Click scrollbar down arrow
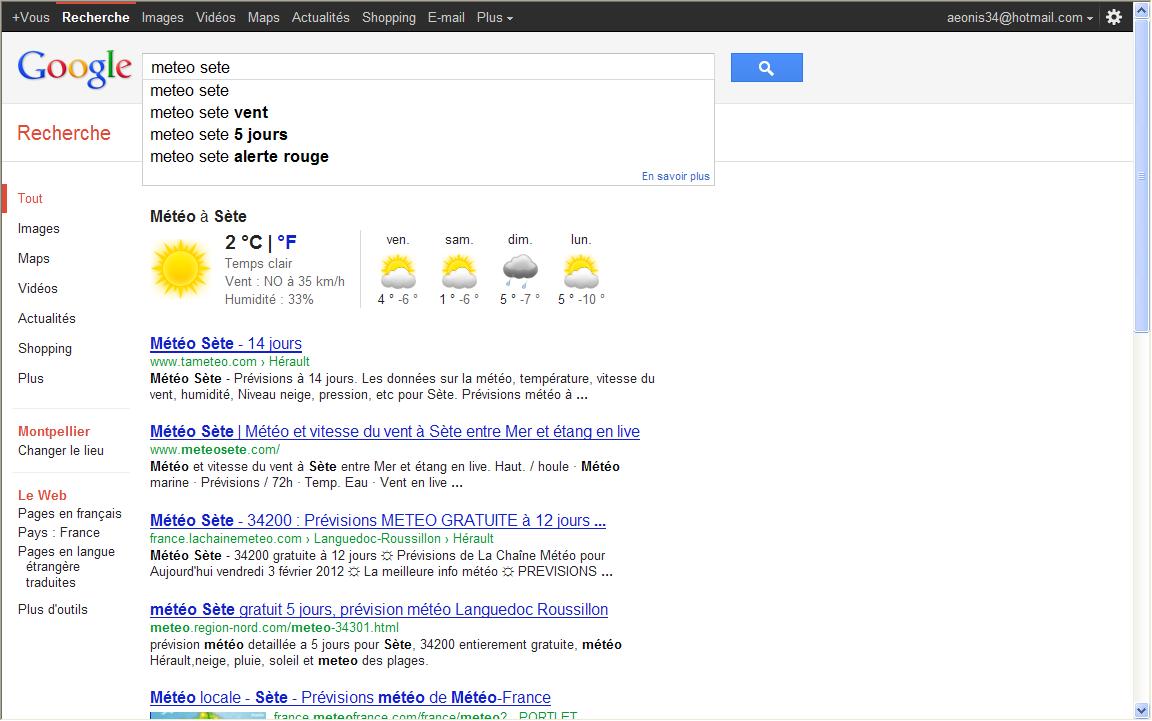The image size is (1152, 721). tap(1141, 711)
